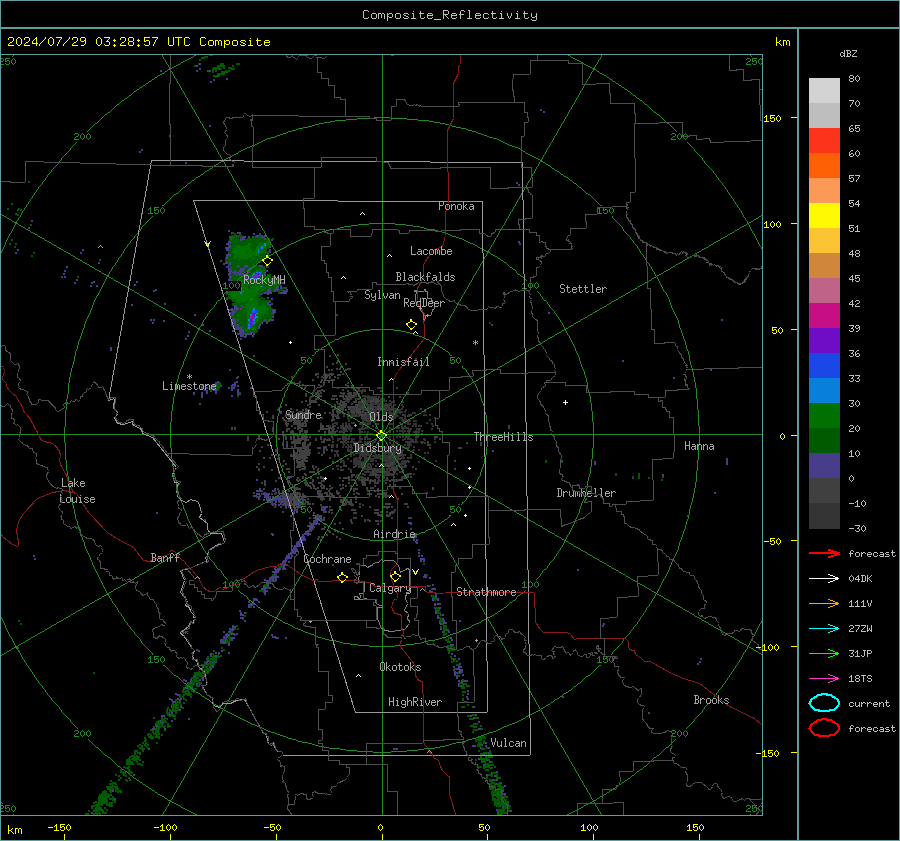
Task: Select the yellow diamond at radar center near Olds
Action: (x=381, y=436)
